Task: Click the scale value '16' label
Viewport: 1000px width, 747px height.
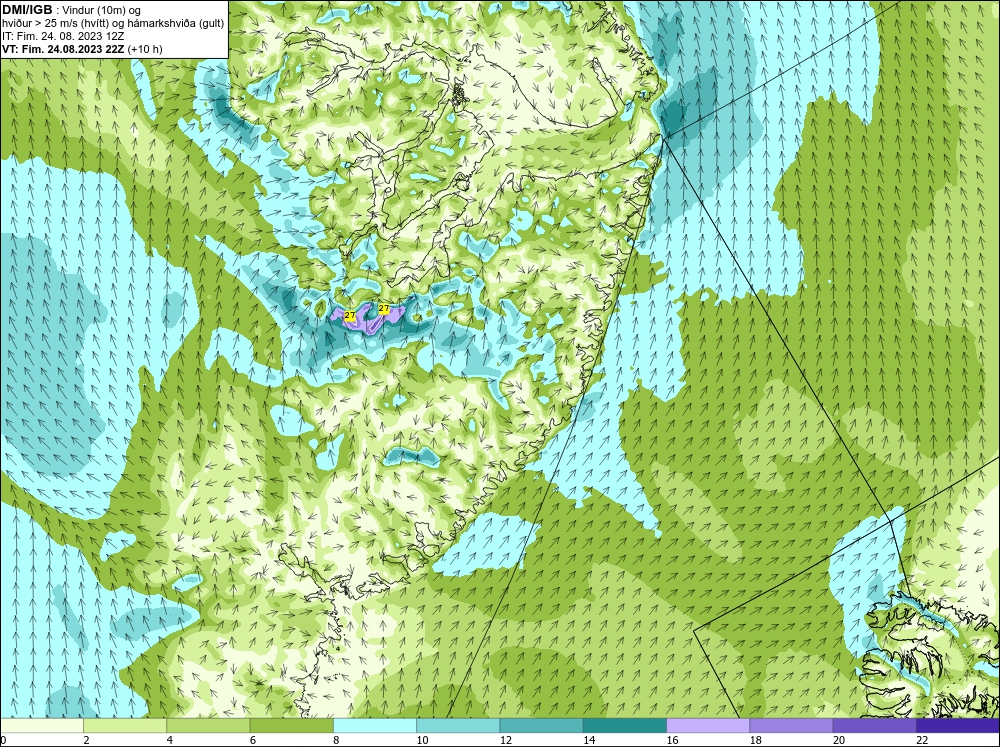Action: (x=672, y=740)
